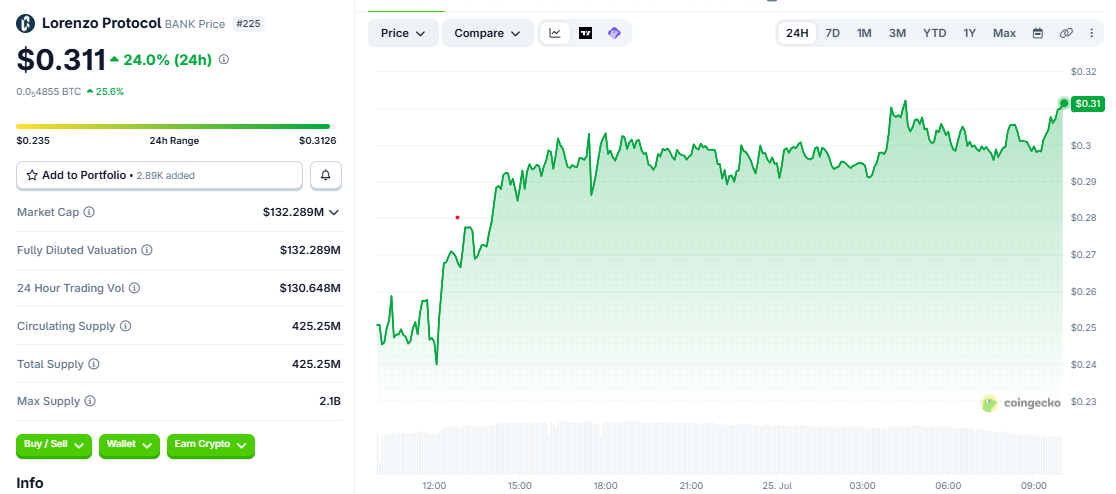Click the $0.235 24h low value

31,141
